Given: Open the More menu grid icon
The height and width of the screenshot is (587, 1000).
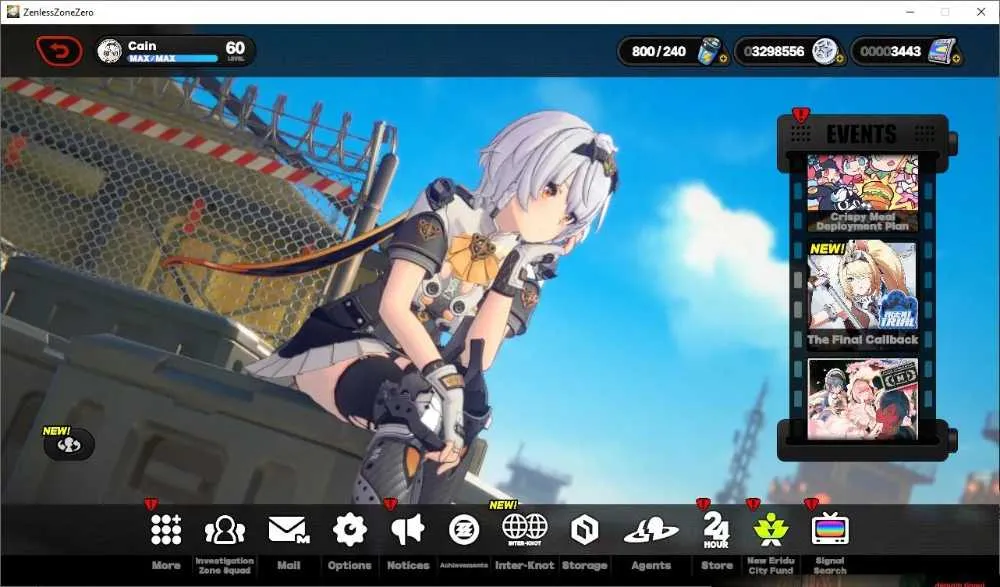Looking at the screenshot, I should click(166, 530).
